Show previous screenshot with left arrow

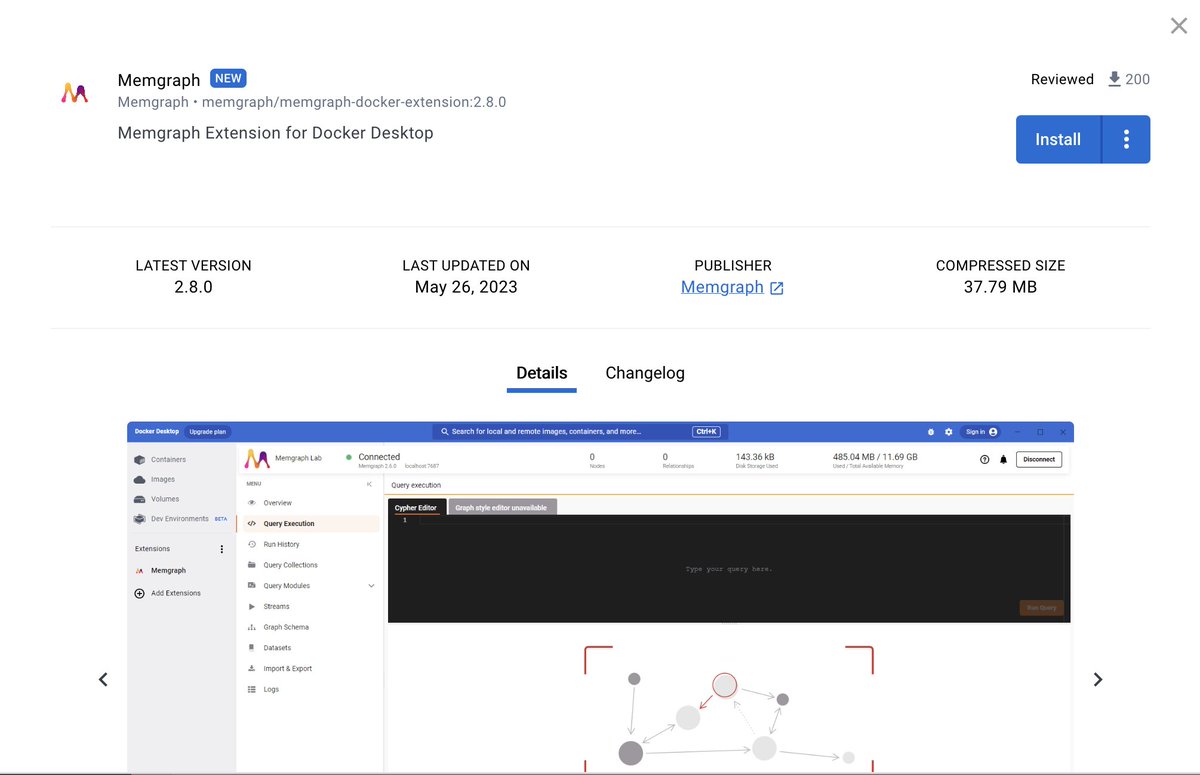click(103, 679)
